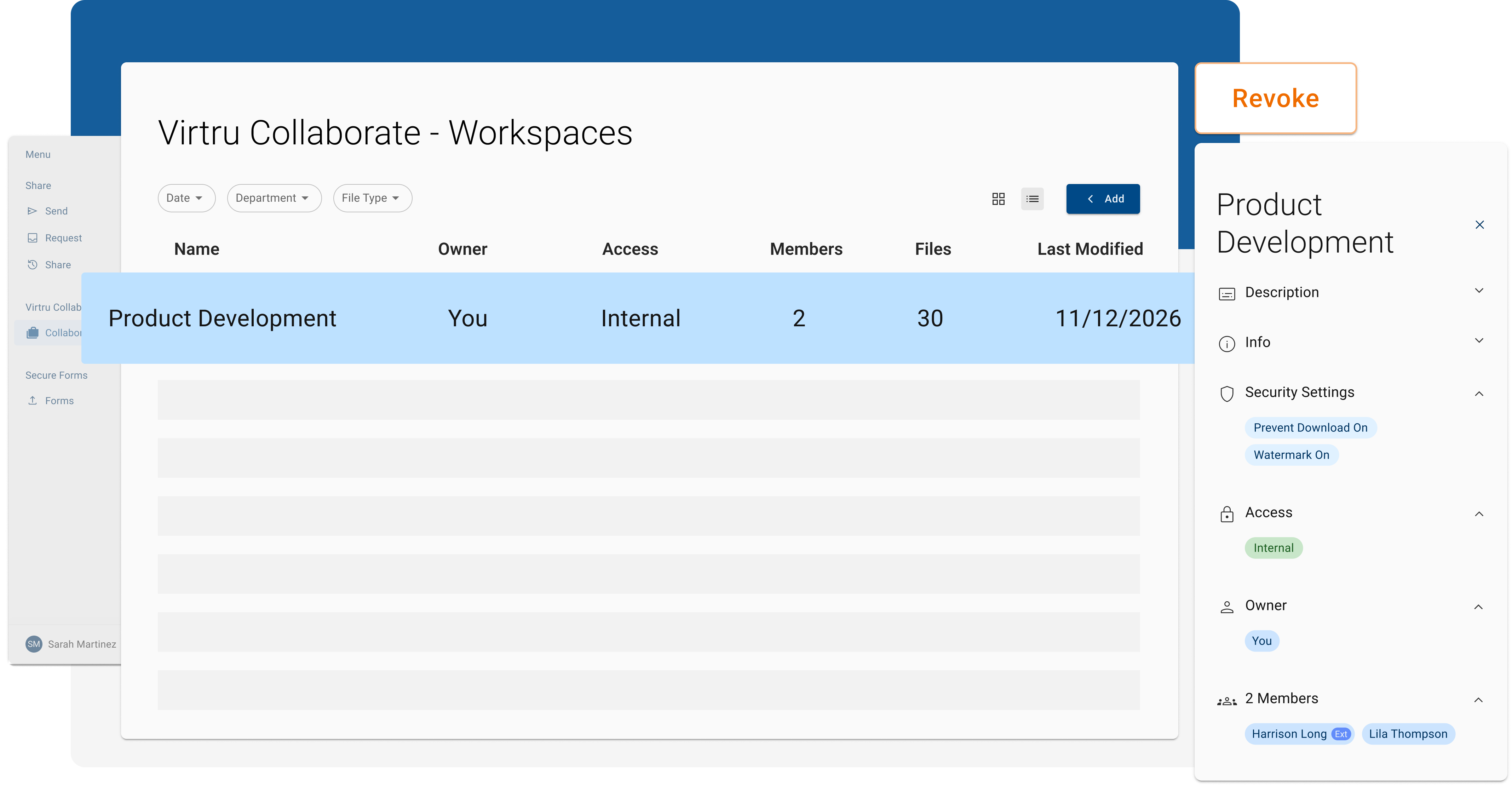Click the You owner chip
1512x786 pixels.
1261,641
